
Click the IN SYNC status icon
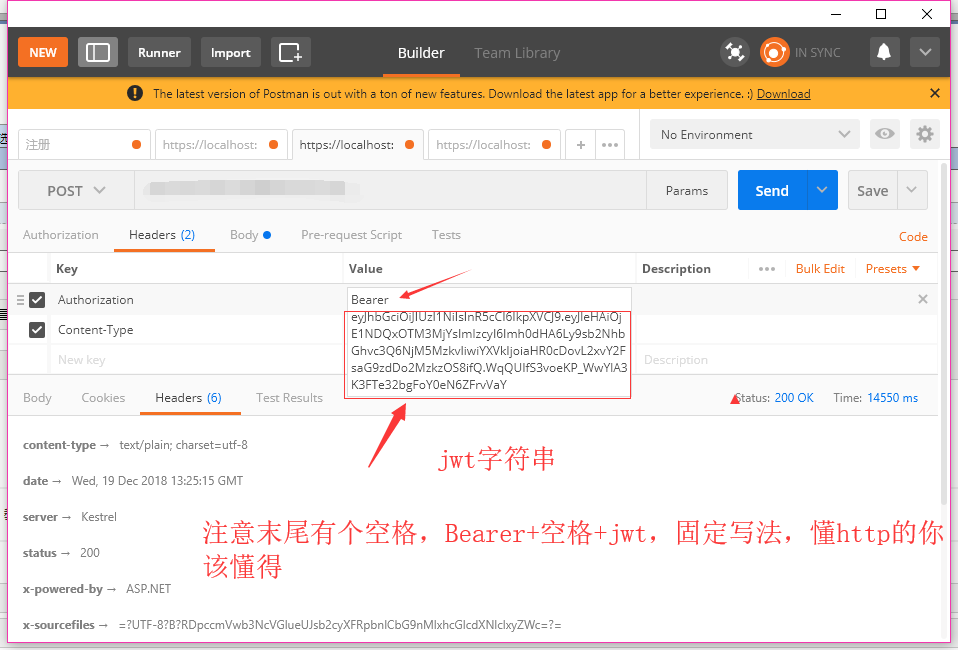[774, 53]
